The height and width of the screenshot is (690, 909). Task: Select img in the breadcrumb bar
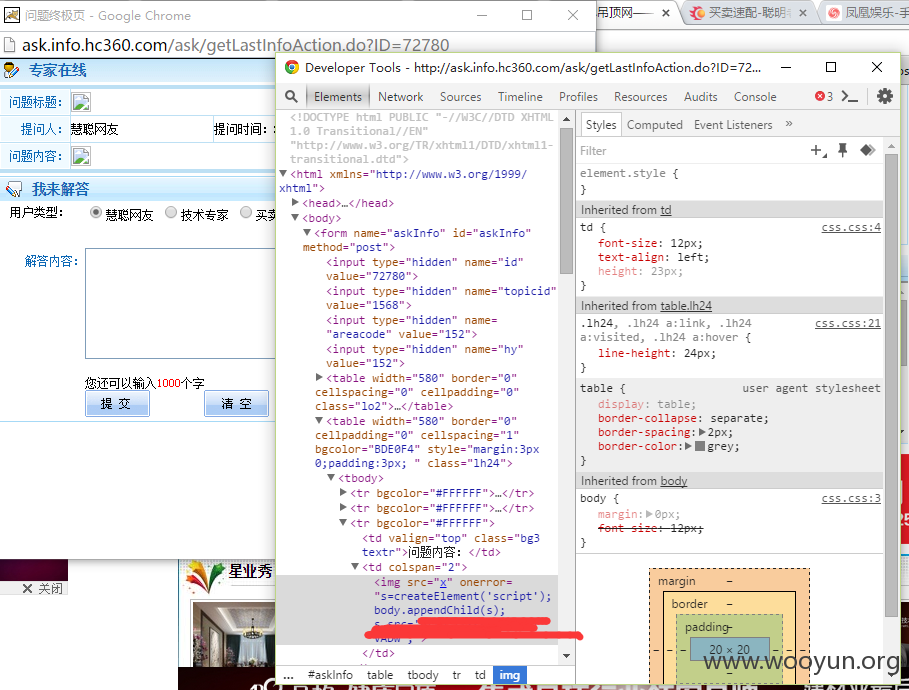coord(510,675)
